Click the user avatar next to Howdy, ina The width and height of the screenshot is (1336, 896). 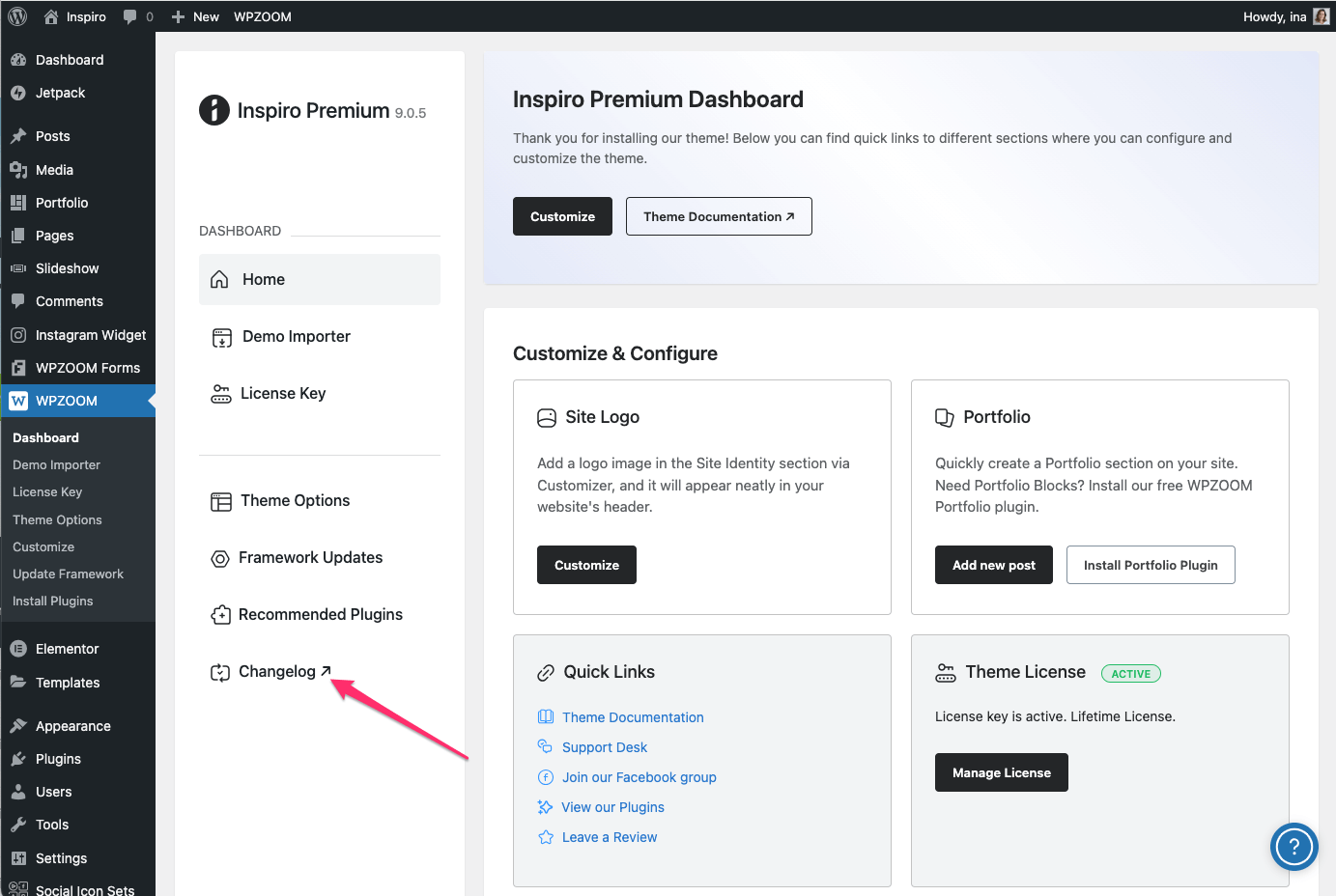[x=1321, y=16]
